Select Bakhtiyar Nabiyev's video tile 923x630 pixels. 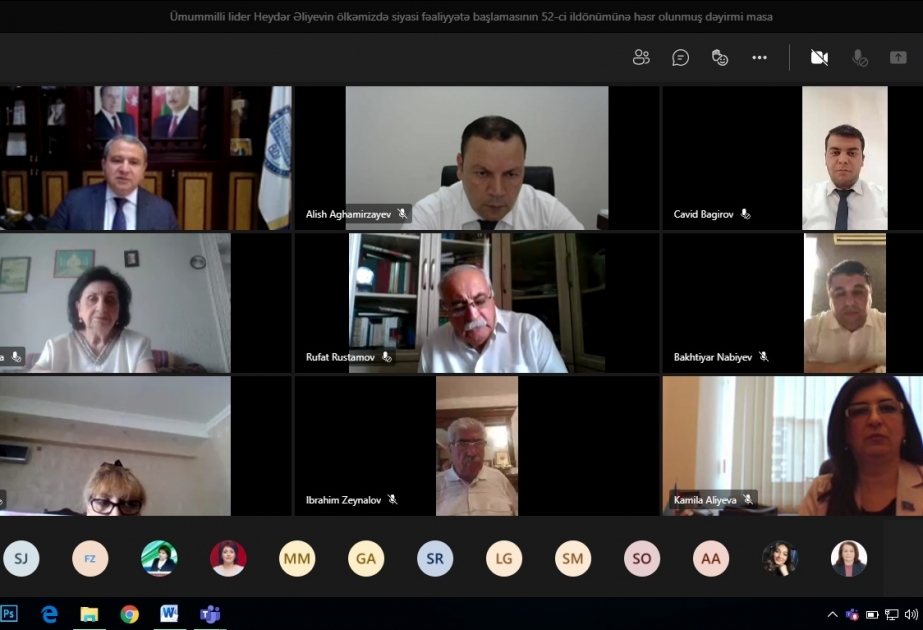(792, 303)
